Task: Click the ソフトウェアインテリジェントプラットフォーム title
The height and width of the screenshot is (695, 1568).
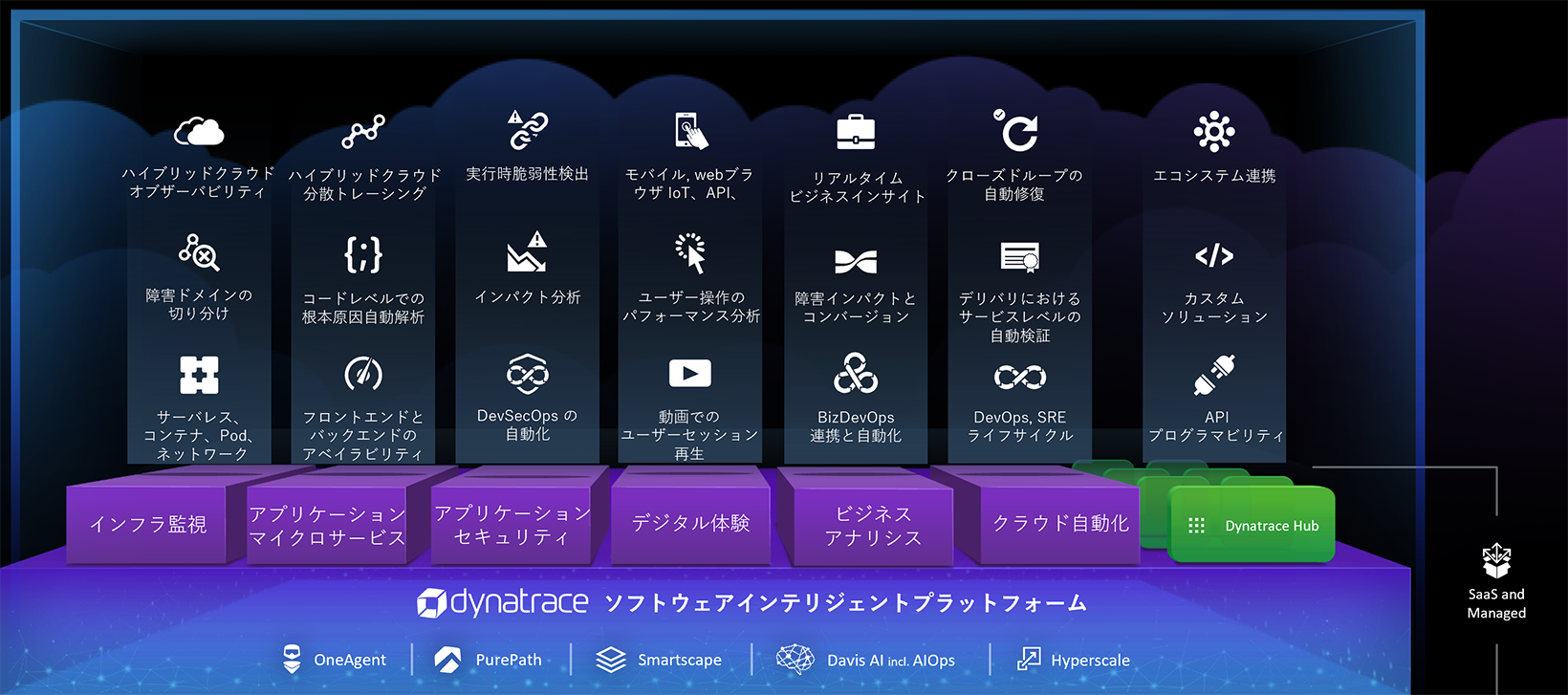Action: click(x=846, y=603)
